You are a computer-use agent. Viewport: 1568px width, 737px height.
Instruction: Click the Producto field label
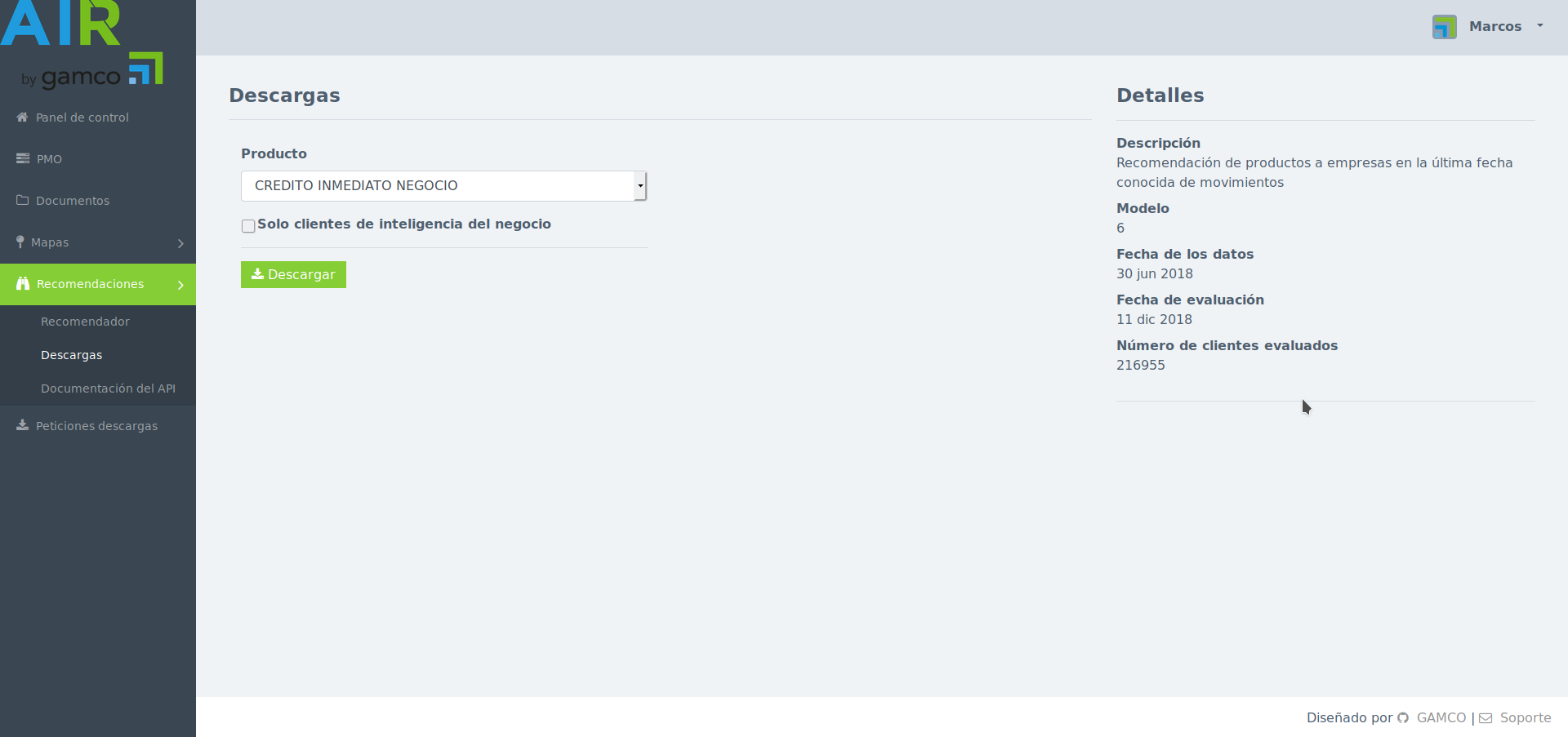pos(274,153)
